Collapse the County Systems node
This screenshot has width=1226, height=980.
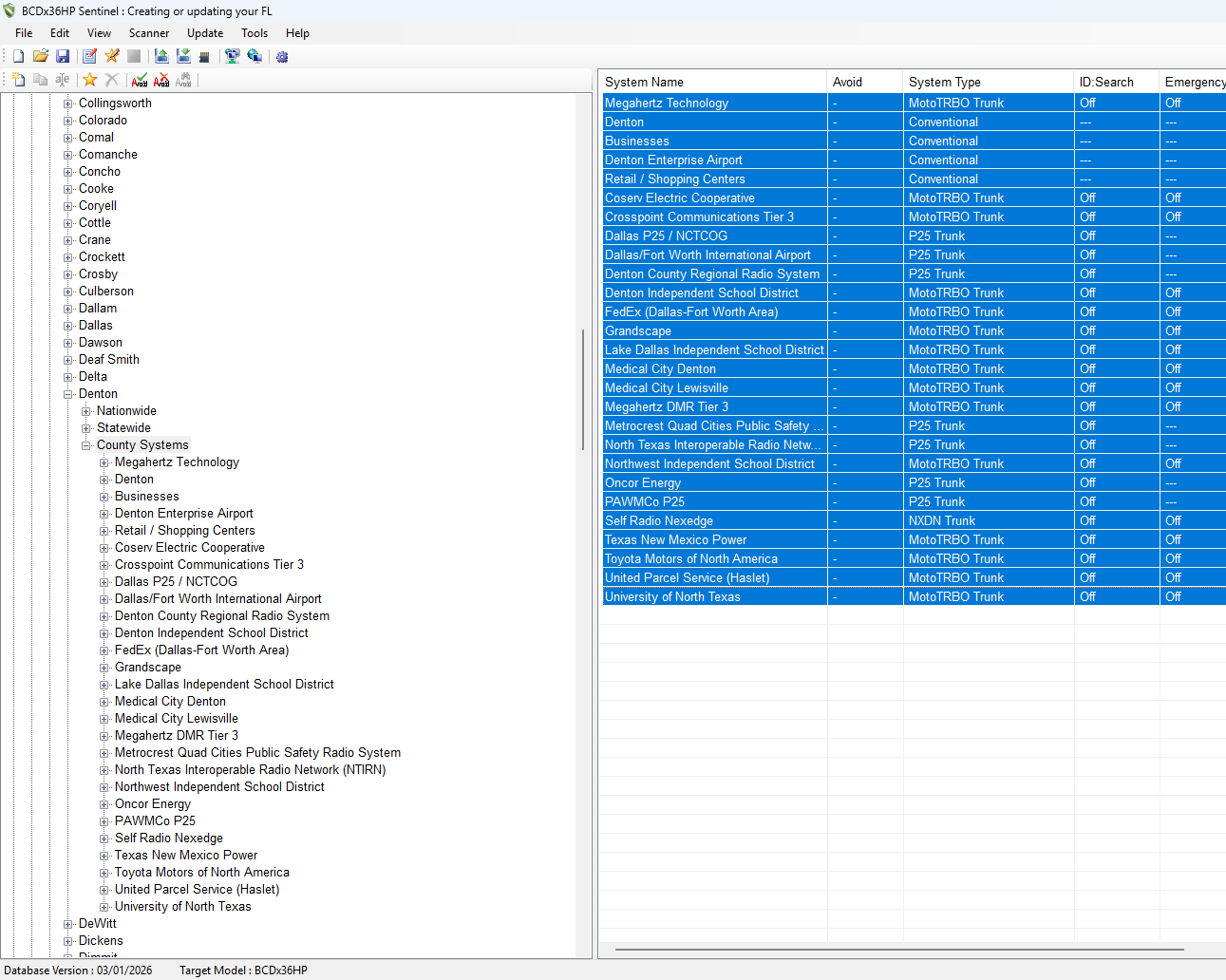tap(86, 445)
